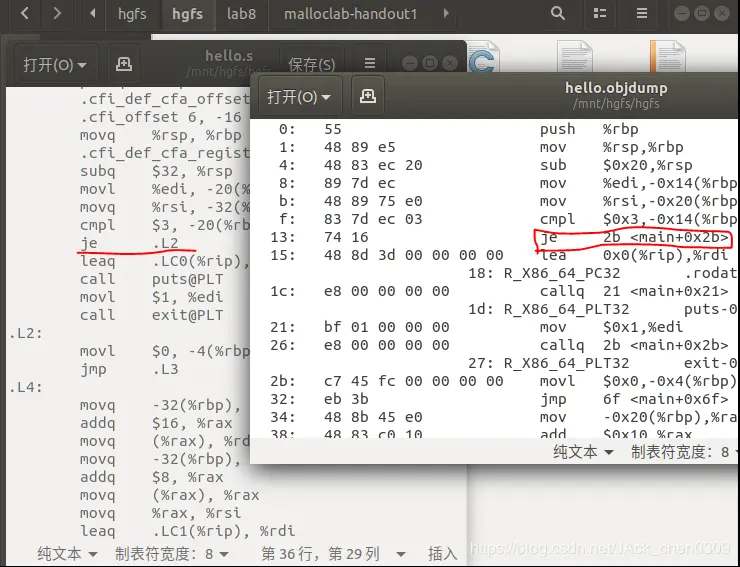Click 'call puts@PLT' line in hello.s
This screenshot has height=567, width=740.
pyautogui.click(x=151, y=279)
